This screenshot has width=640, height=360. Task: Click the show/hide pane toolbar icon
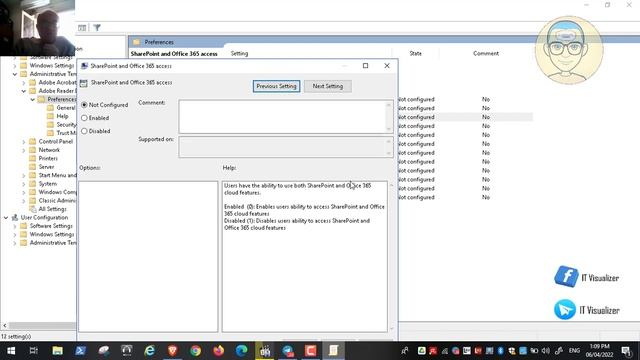click(82, 28)
